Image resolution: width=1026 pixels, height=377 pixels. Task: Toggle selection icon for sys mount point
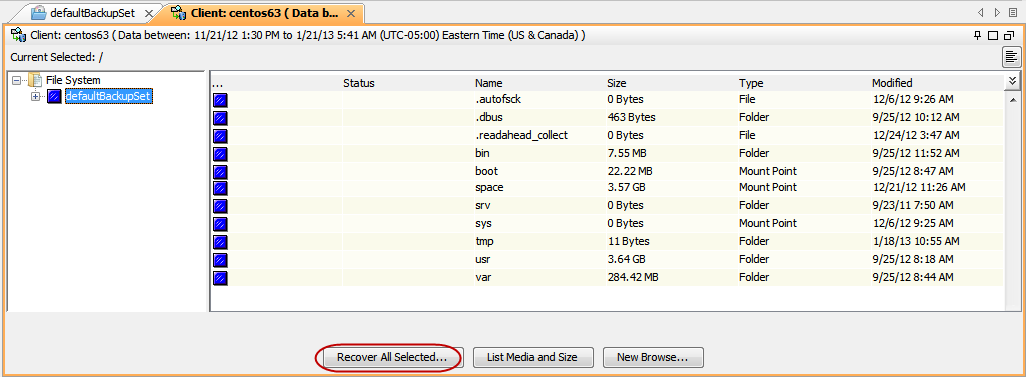point(221,224)
